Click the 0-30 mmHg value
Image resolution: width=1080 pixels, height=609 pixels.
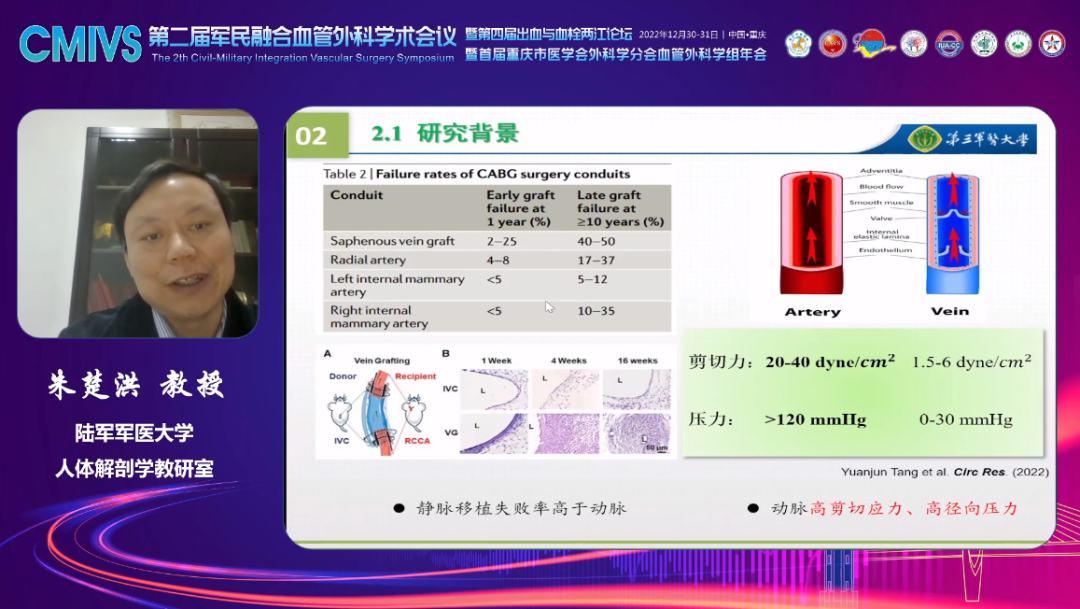(x=966, y=420)
